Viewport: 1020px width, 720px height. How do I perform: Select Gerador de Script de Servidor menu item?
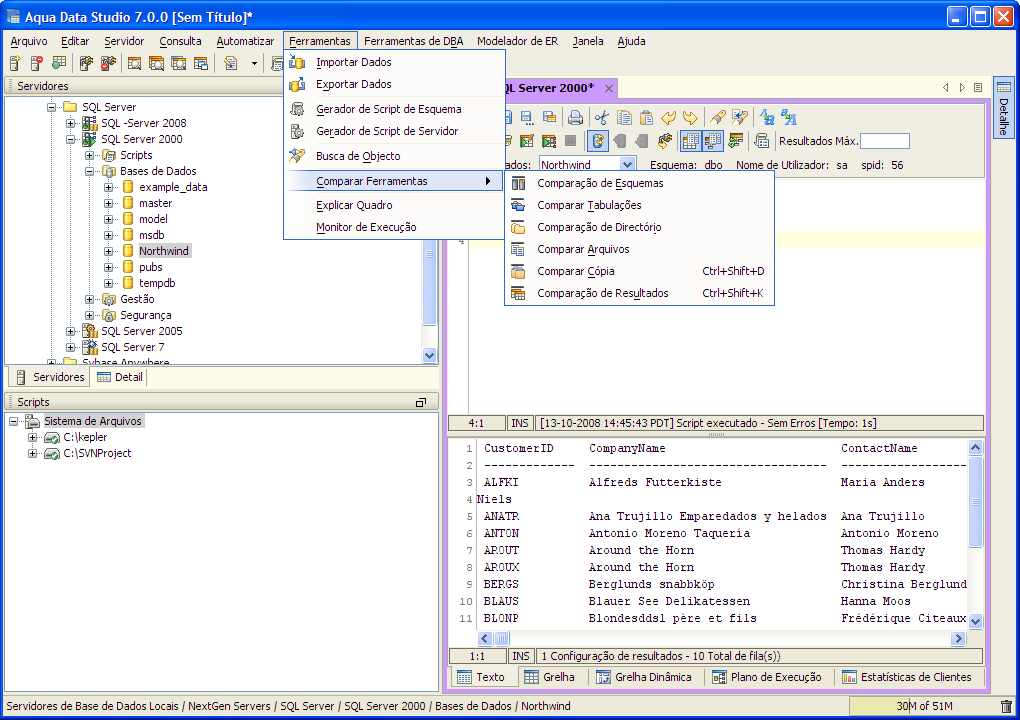pyautogui.click(x=394, y=131)
